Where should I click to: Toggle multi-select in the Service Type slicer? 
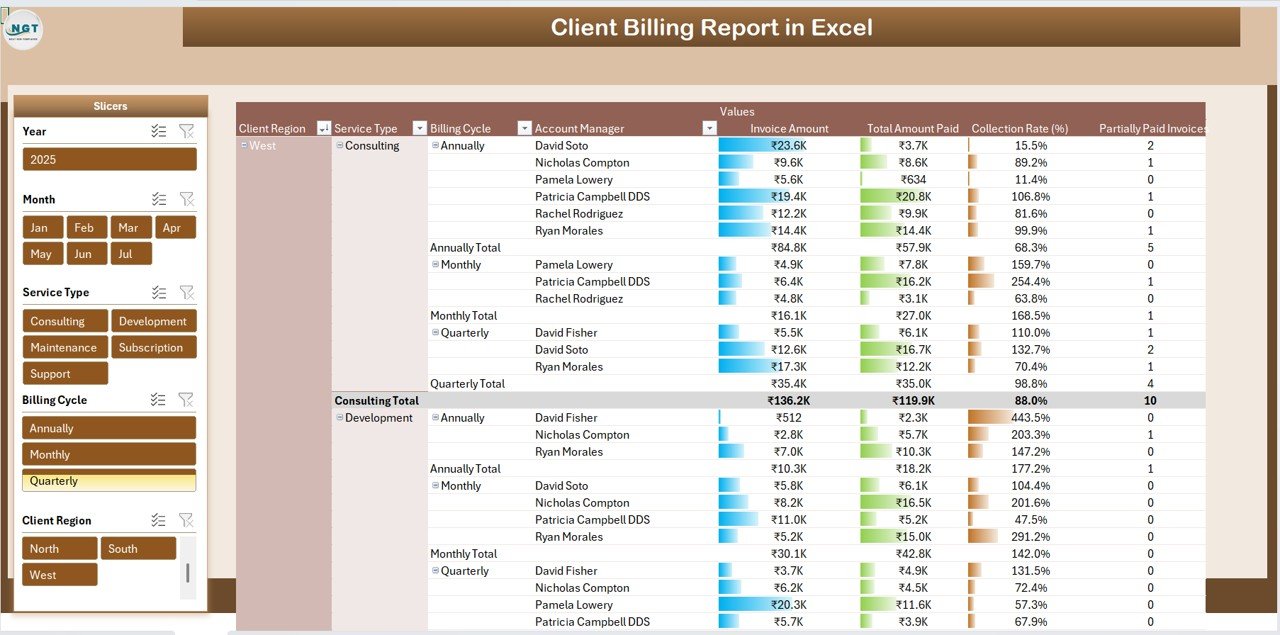(x=158, y=292)
